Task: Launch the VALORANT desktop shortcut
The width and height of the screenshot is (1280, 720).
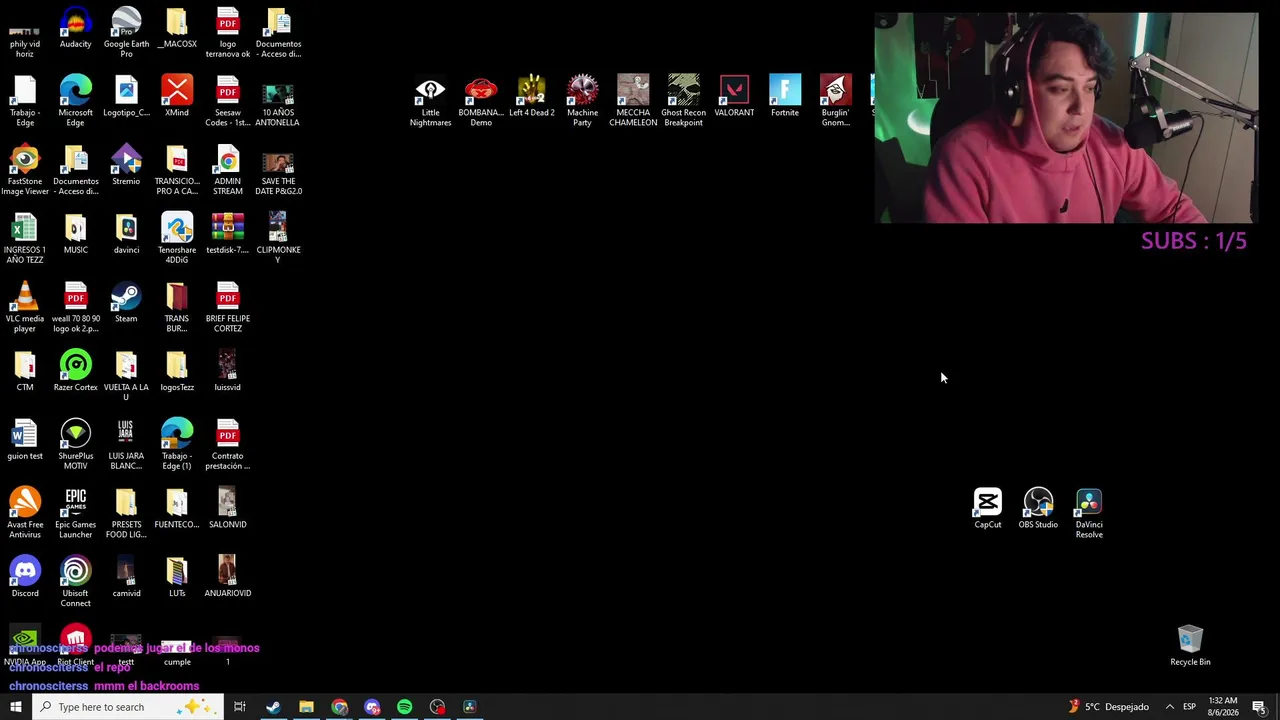Action: 734,97
